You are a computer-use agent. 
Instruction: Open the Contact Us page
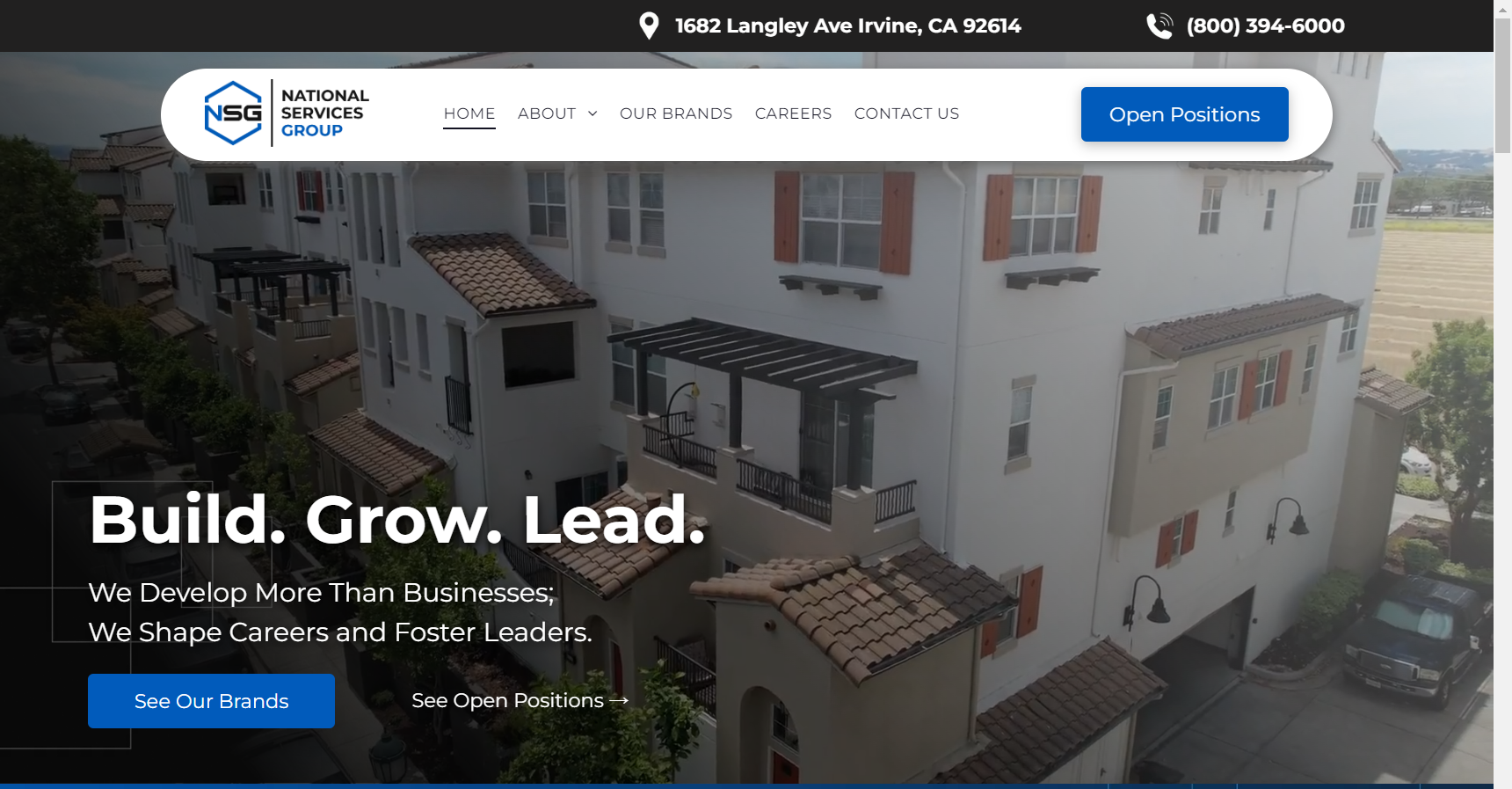(x=906, y=113)
